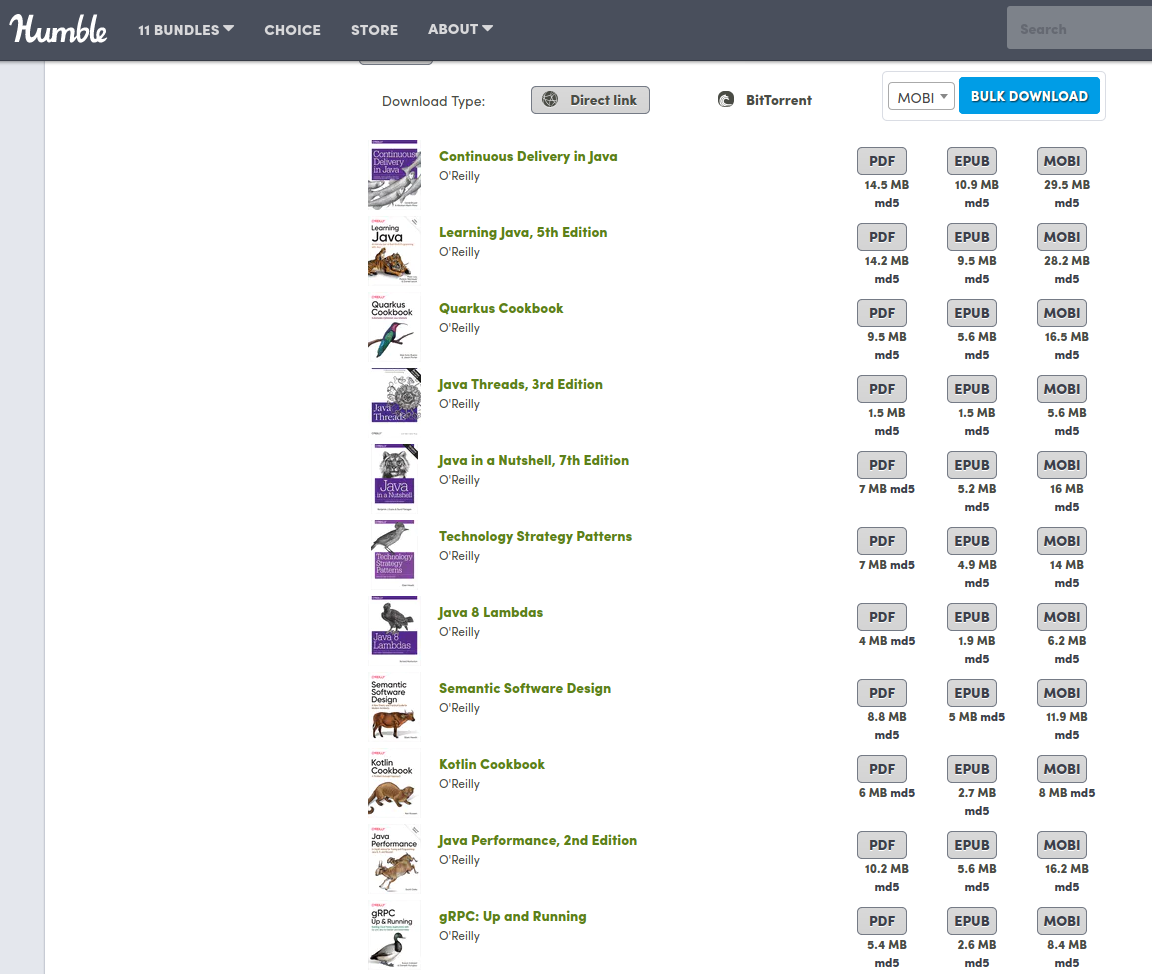Click Learning Java tiger cover thumbnail
This screenshot has height=974, width=1152.
(395, 250)
